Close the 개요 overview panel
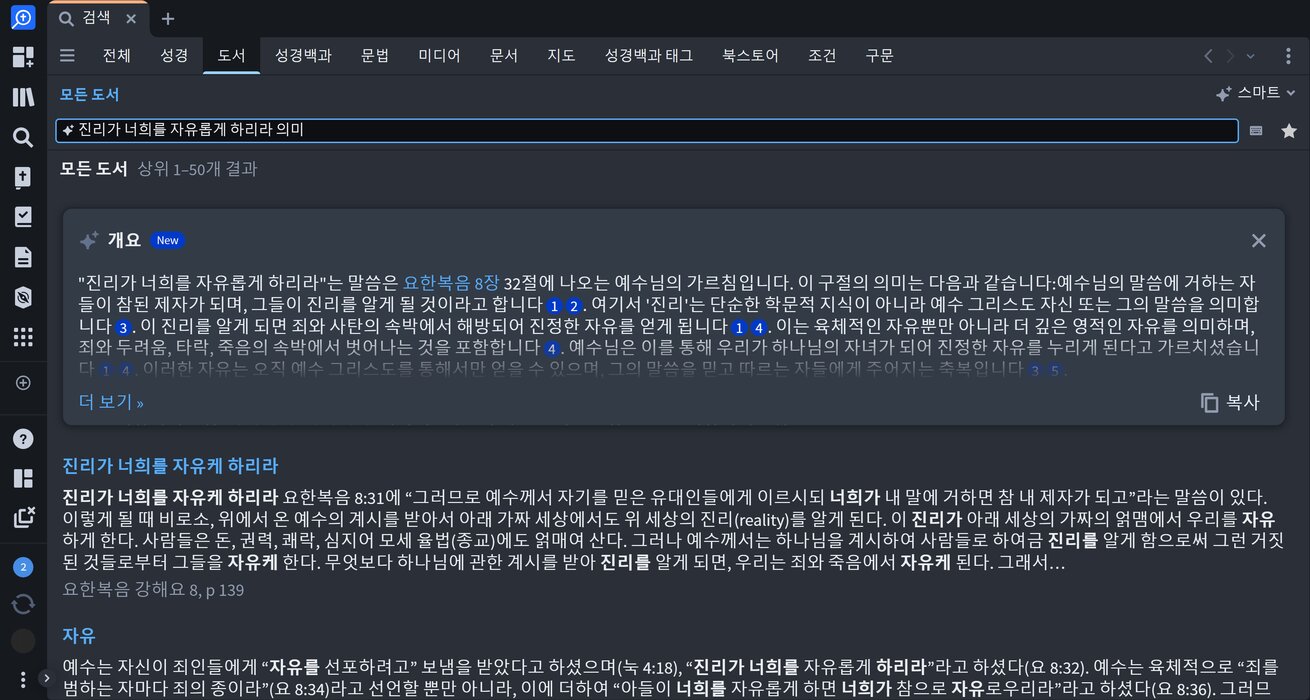The width and height of the screenshot is (1310, 700). click(1258, 240)
